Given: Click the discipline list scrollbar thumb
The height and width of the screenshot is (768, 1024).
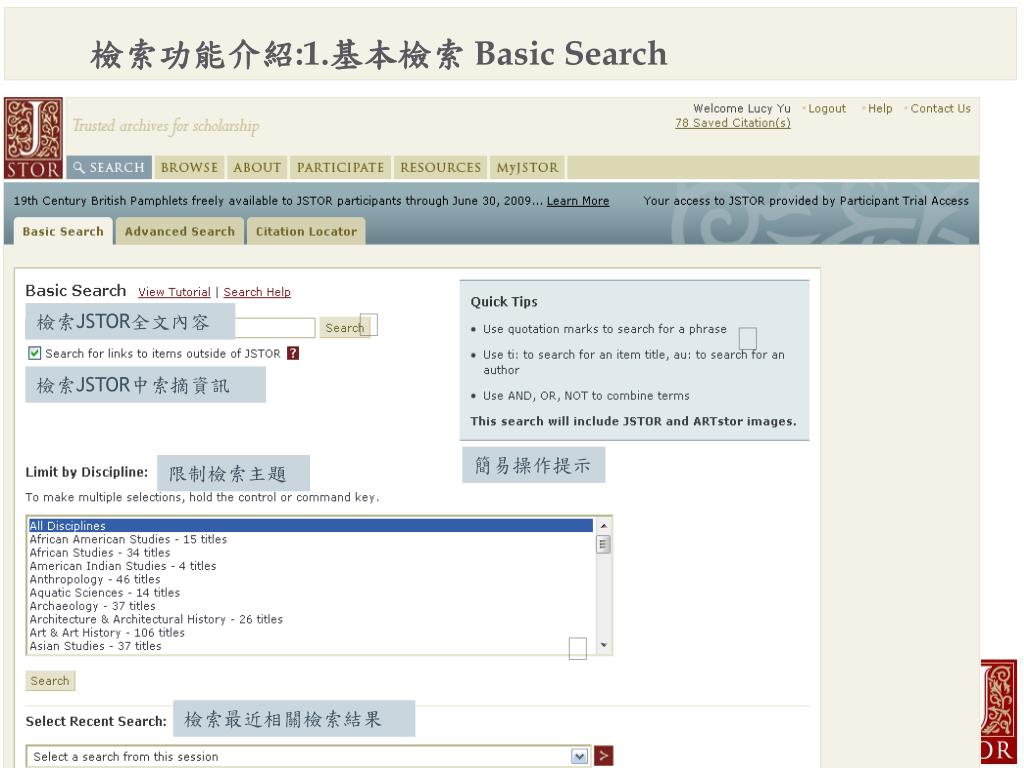Looking at the screenshot, I should point(603,544).
